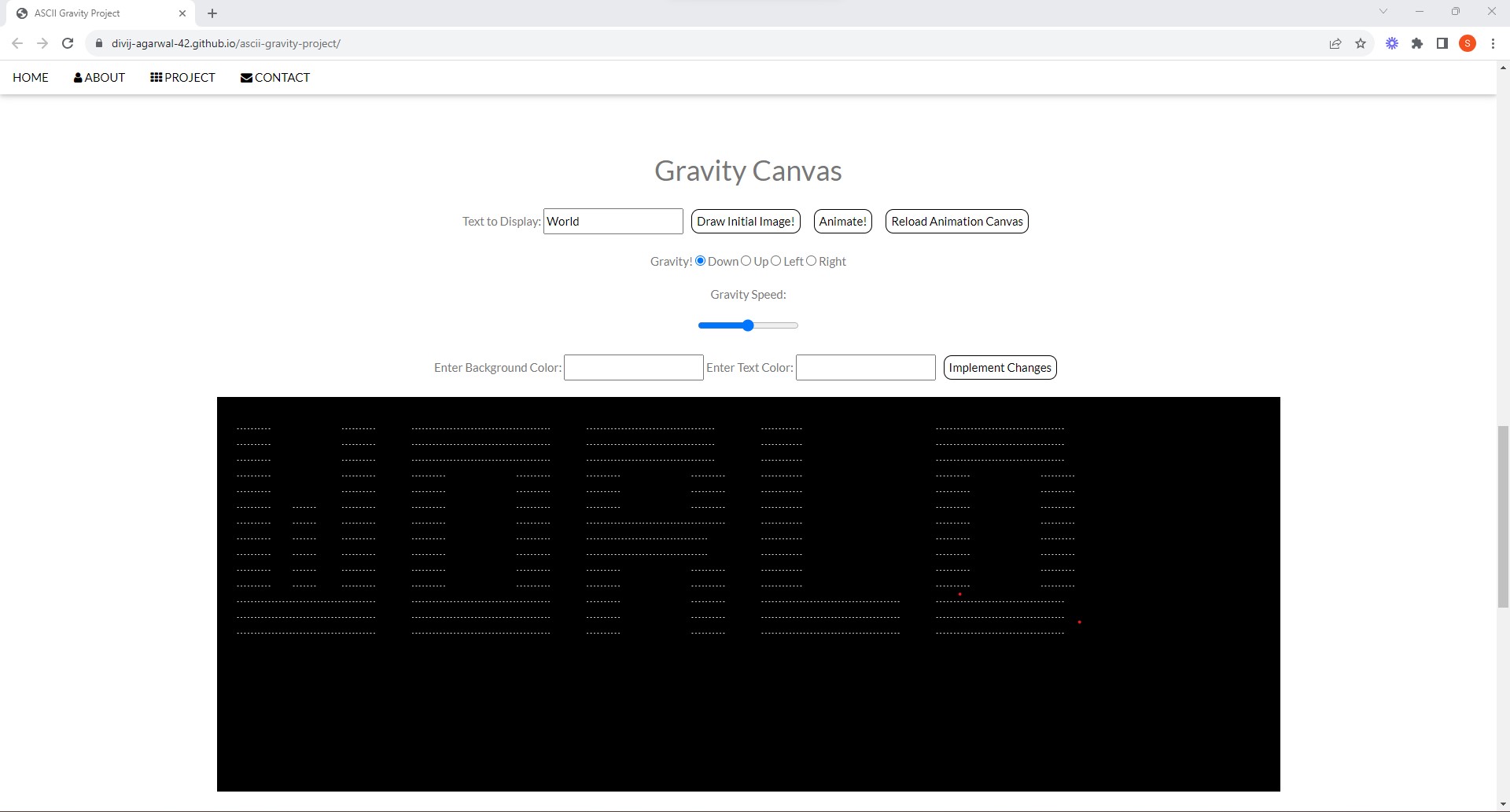This screenshot has width=1510, height=812.
Task: Toggle the browser side panel icon
Action: click(1442, 43)
